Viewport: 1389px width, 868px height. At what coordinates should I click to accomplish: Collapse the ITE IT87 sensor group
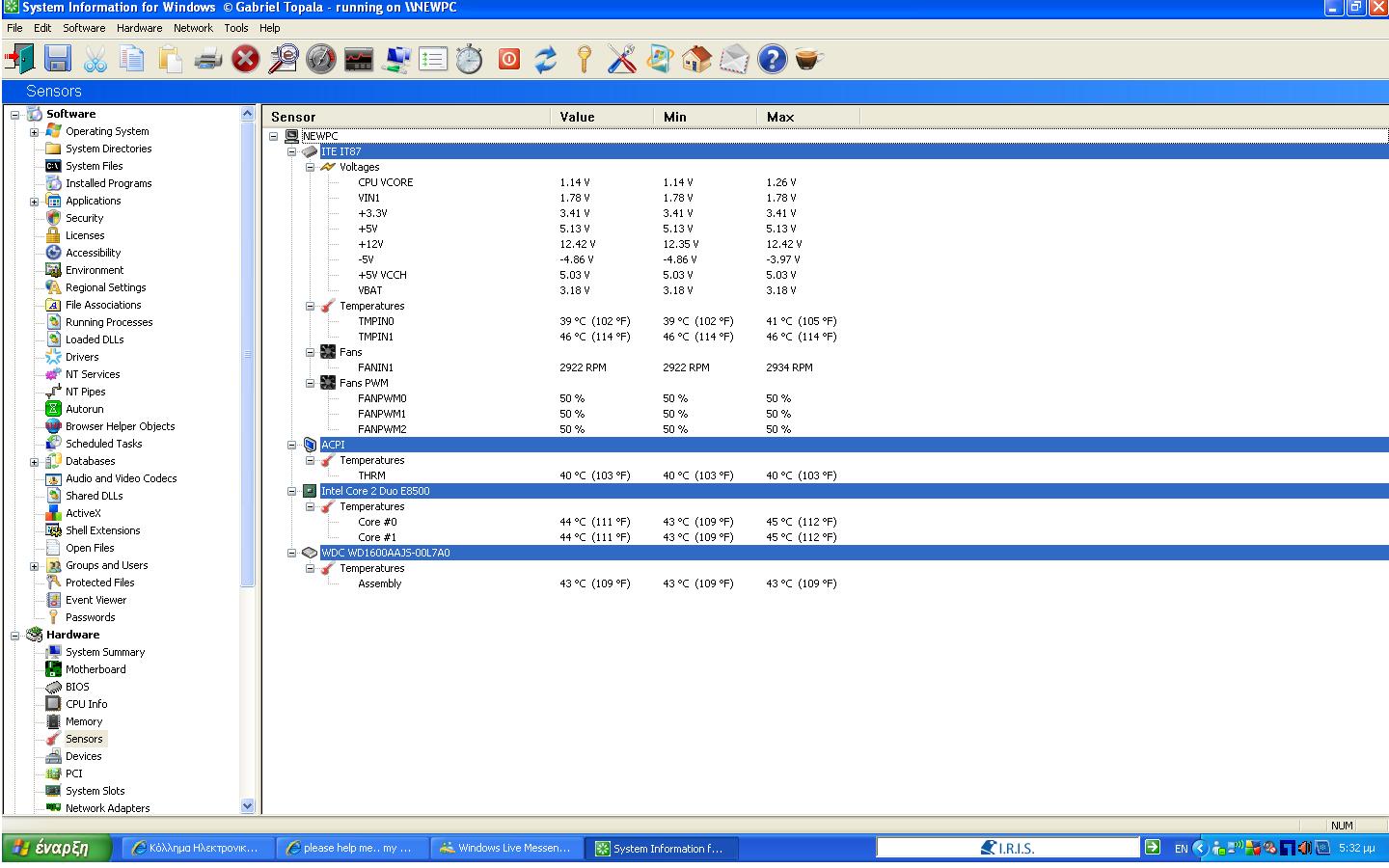point(292,152)
